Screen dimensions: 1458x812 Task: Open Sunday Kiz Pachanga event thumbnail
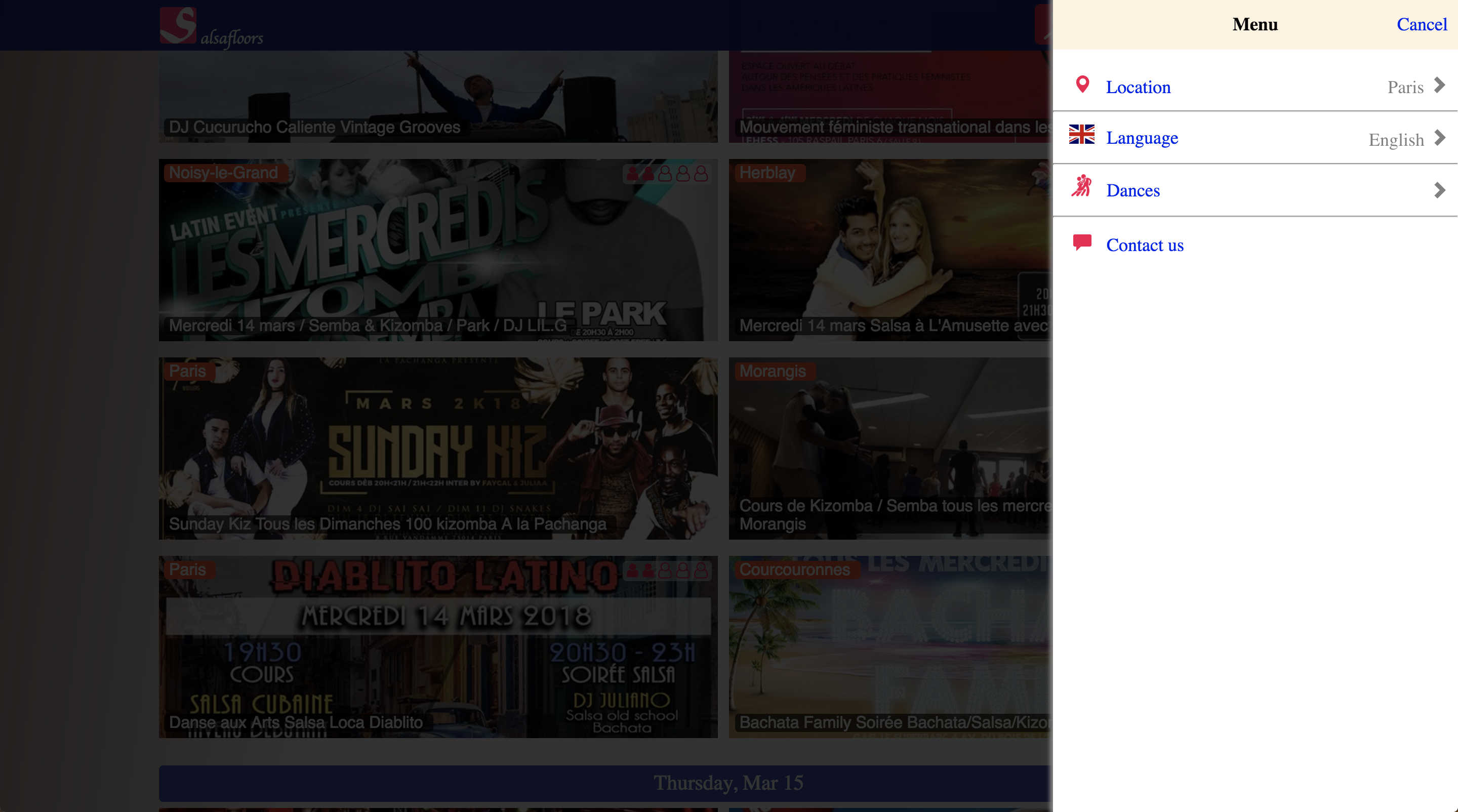tap(438, 448)
